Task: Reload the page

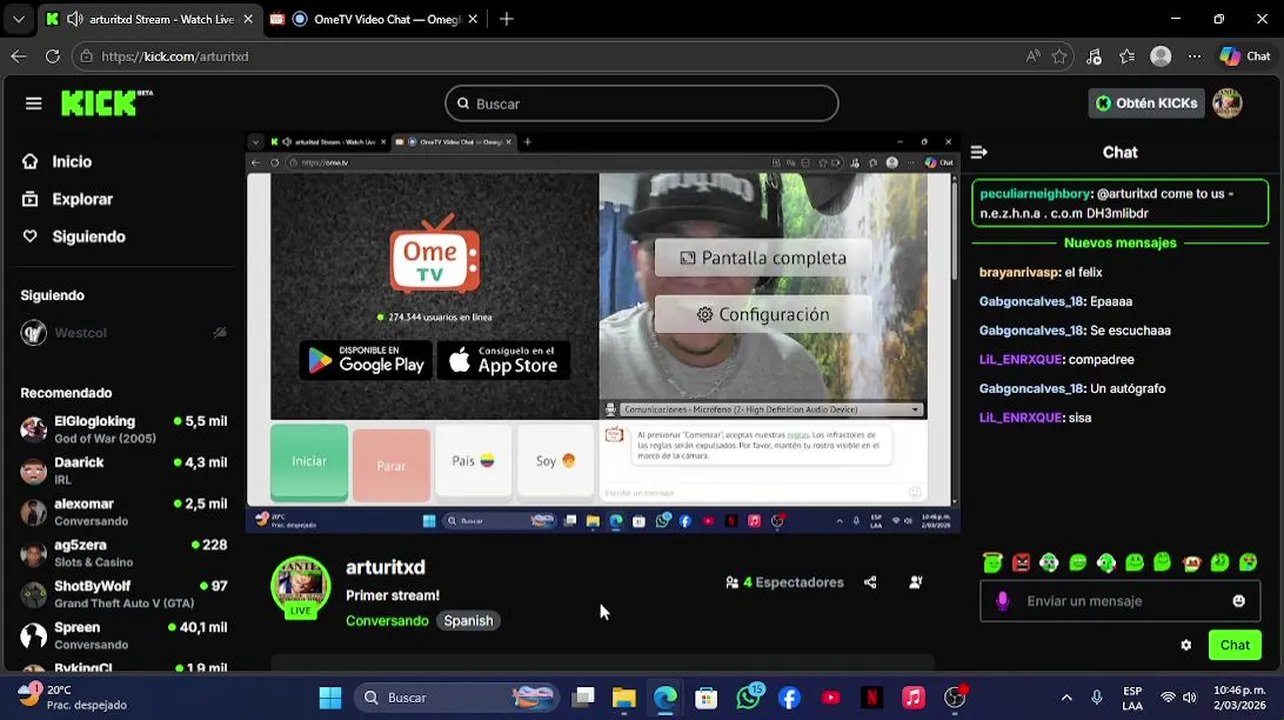Action: point(53,56)
